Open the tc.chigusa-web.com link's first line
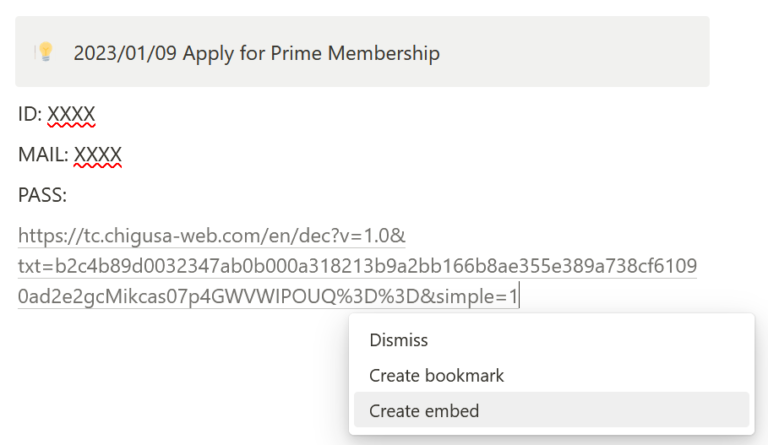The height and width of the screenshot is (445, 768). click(211, 236)
